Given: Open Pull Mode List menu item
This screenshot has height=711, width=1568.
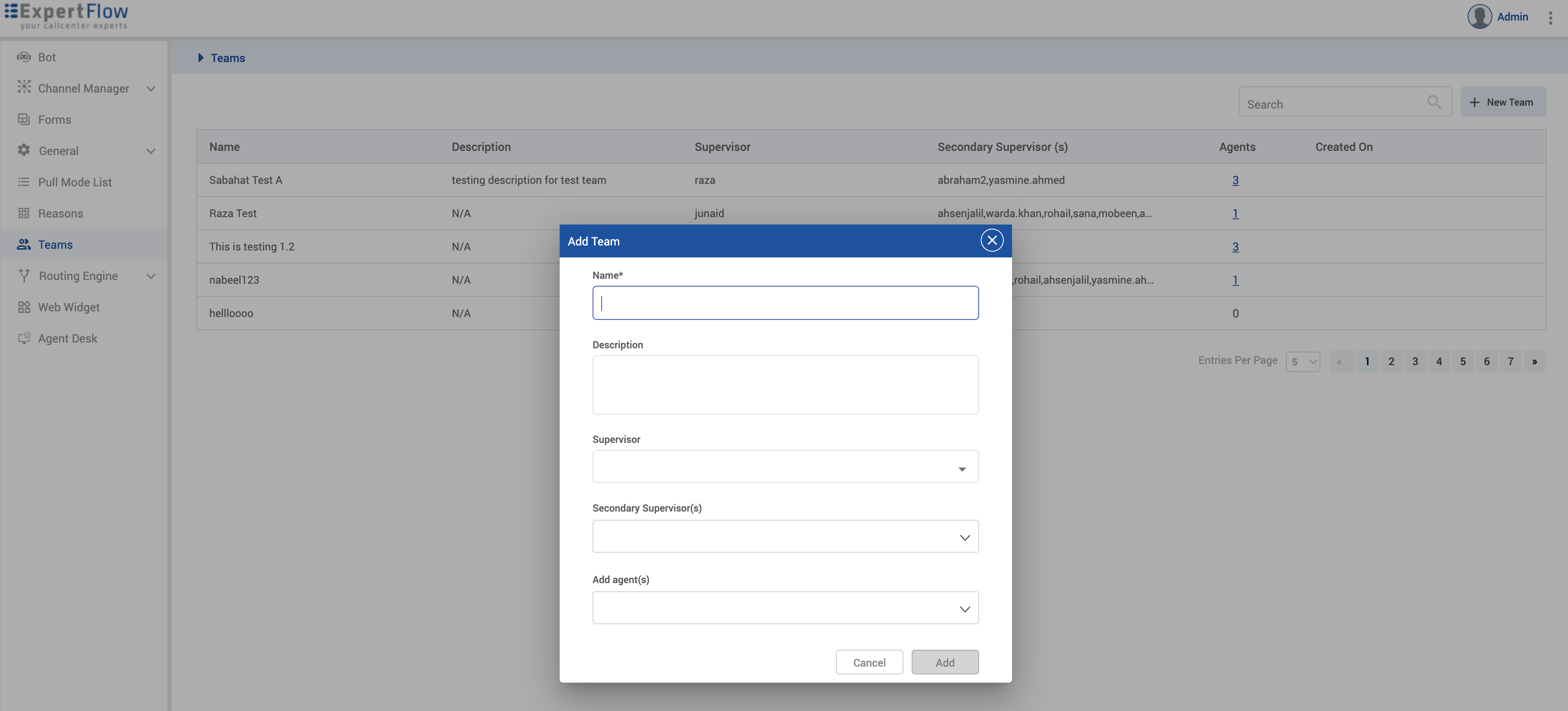Looking at the screenshot, I should tap(74, 182).
